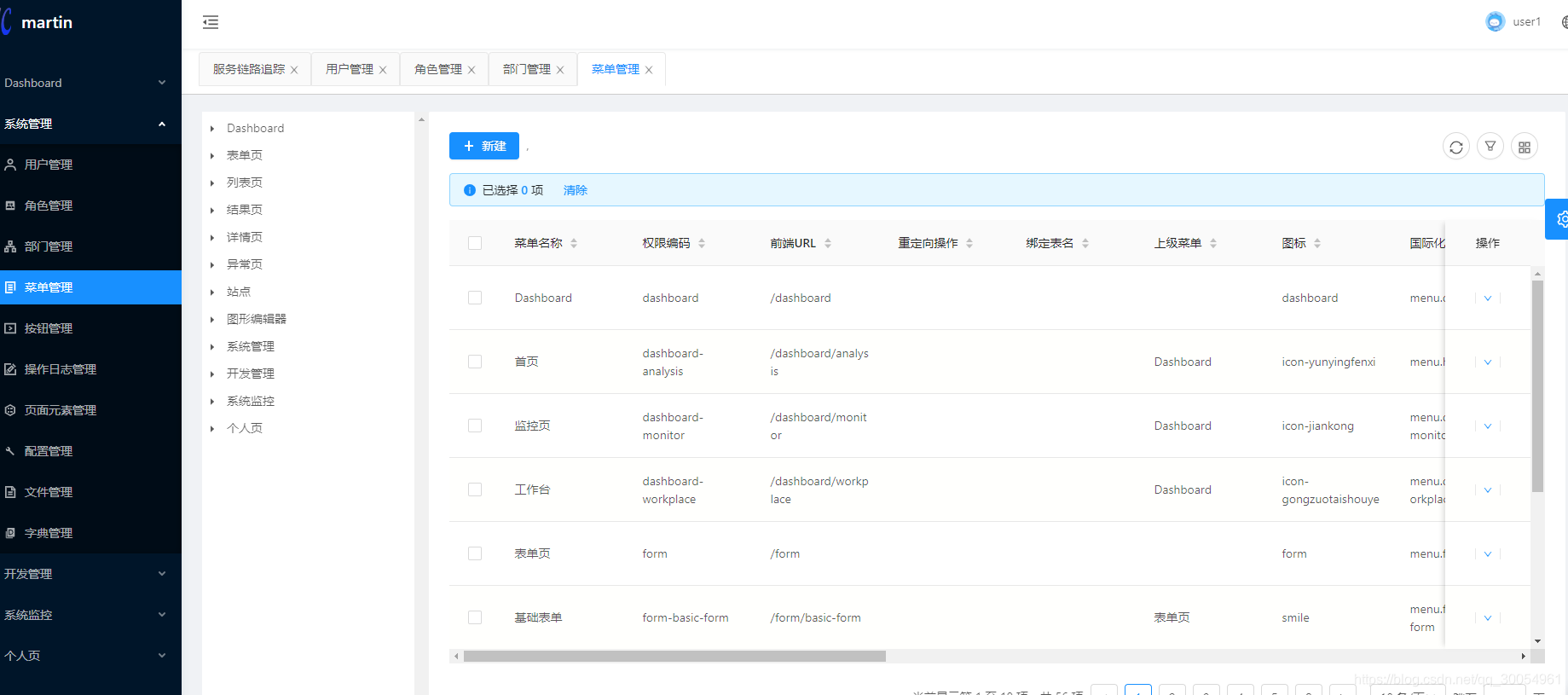The width and height of the screenshot is (1568, 695).
Task: Toggle the select-all checkbox in table header
Action: 475,243
